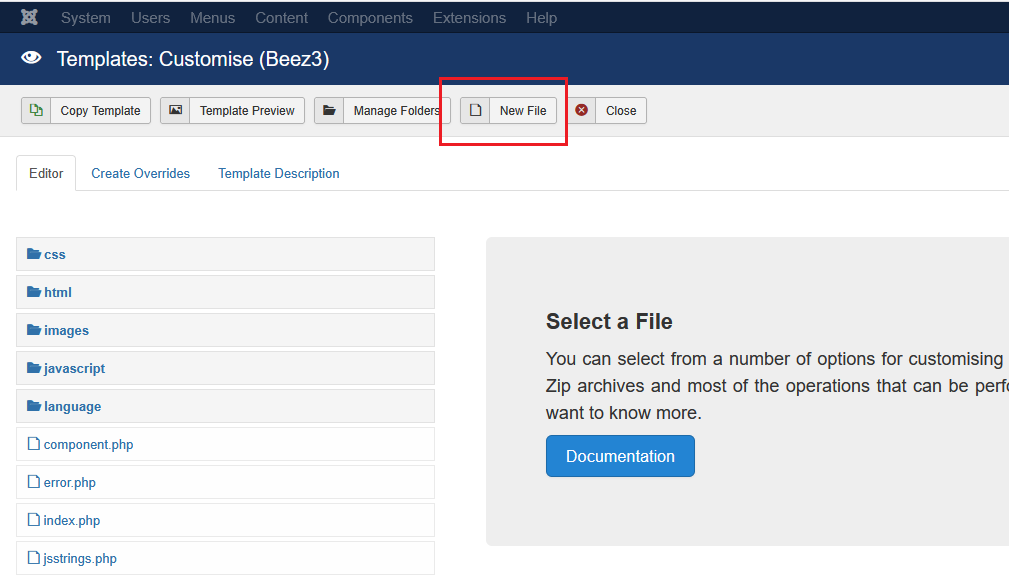Viewport: 1009px width, 579px height.
Task: Open the Extensions menu
Action: [x=469, y=18]
